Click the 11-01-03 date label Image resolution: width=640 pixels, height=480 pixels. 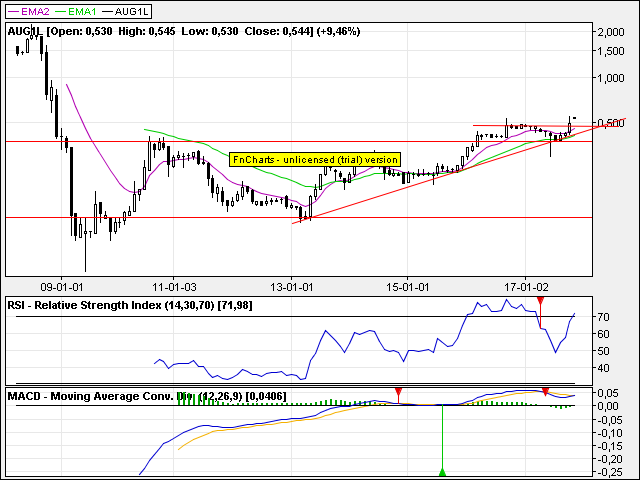pos(174,287)
